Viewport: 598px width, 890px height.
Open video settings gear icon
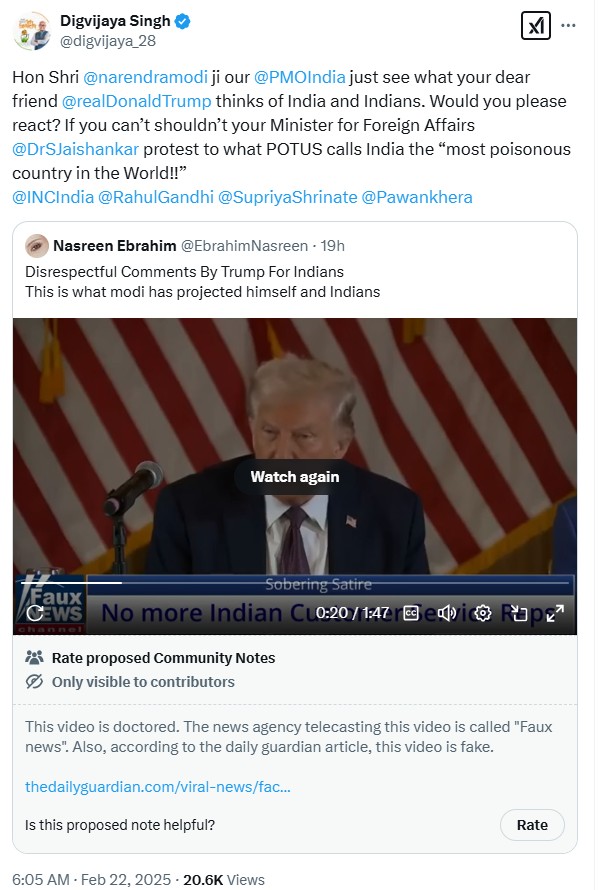tap(483, 613)
